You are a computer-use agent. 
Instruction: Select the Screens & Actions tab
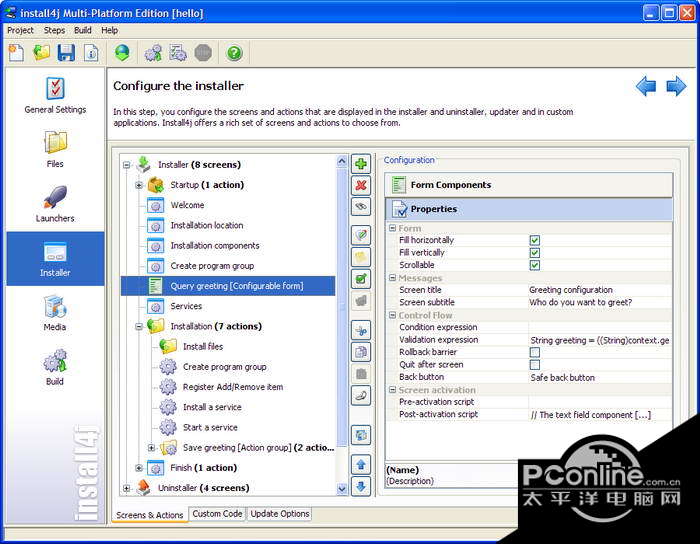tap(150, 515)
